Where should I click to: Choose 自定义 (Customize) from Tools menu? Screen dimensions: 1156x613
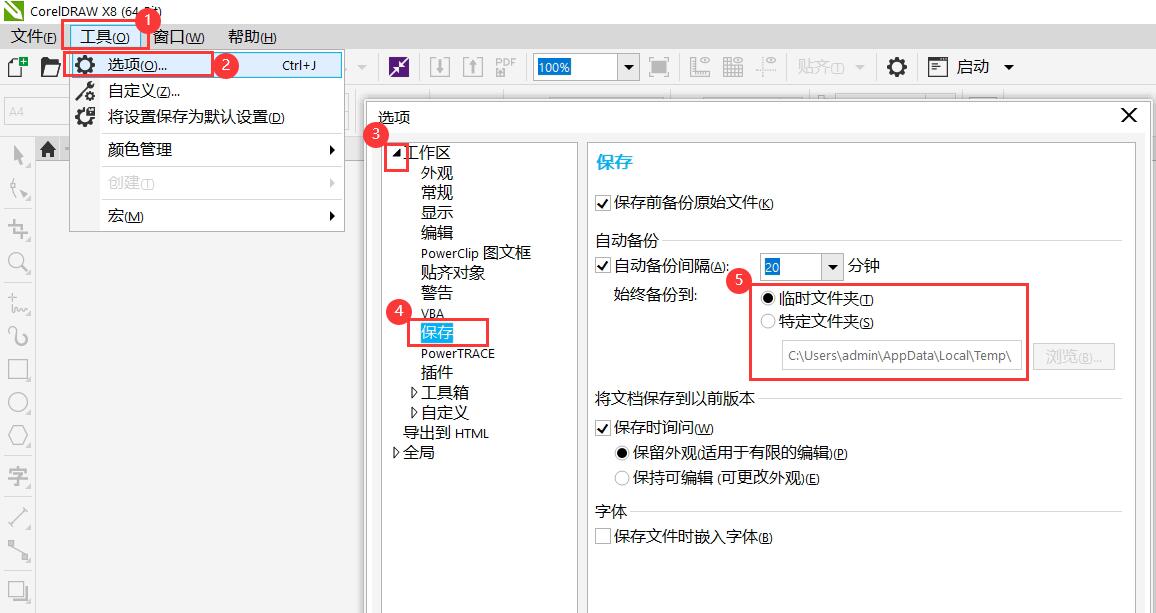[x=143, y=92]
